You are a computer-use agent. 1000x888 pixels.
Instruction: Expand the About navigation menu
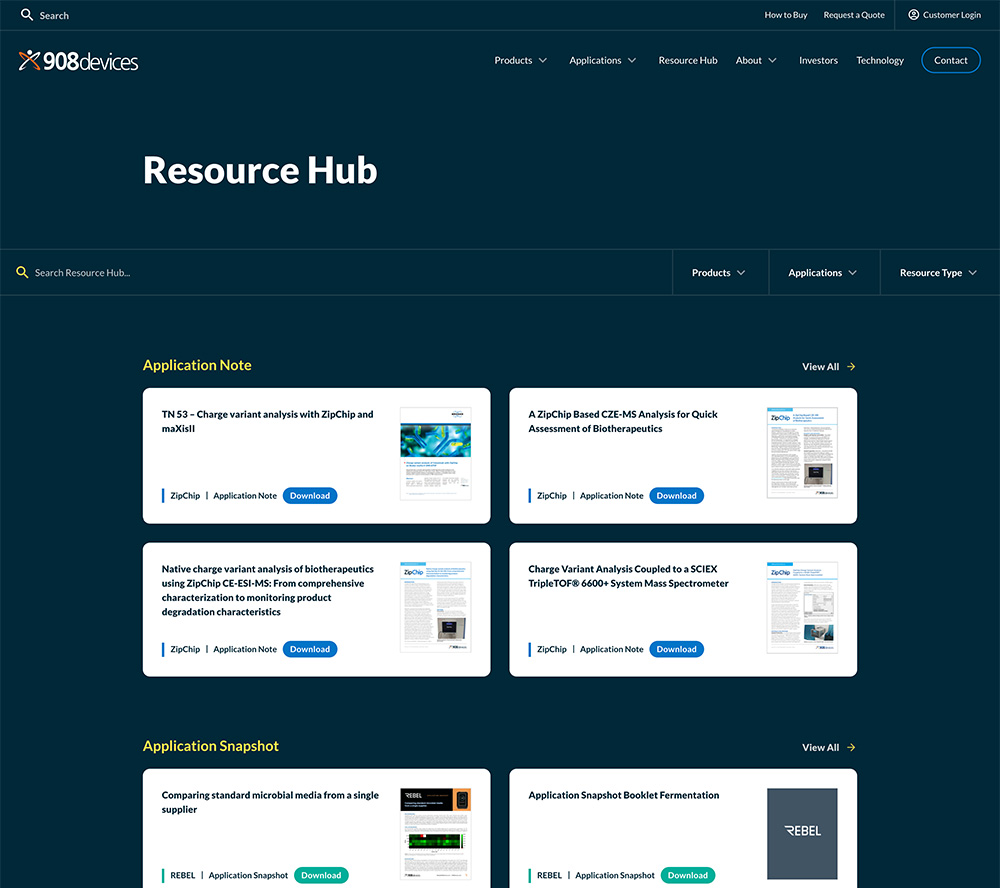[x=756, y=60]
